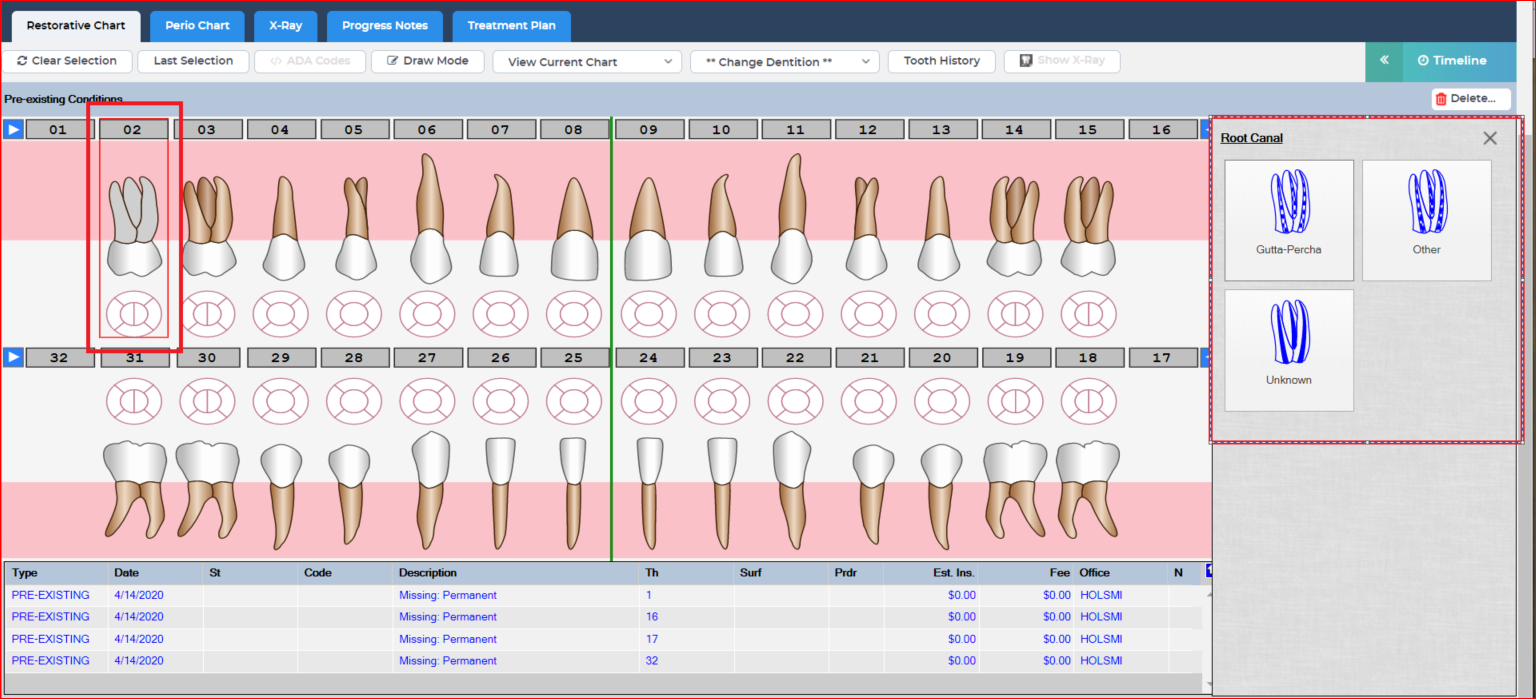
Task: Toggle tooth number 25 label
Action: pos(574,358)
